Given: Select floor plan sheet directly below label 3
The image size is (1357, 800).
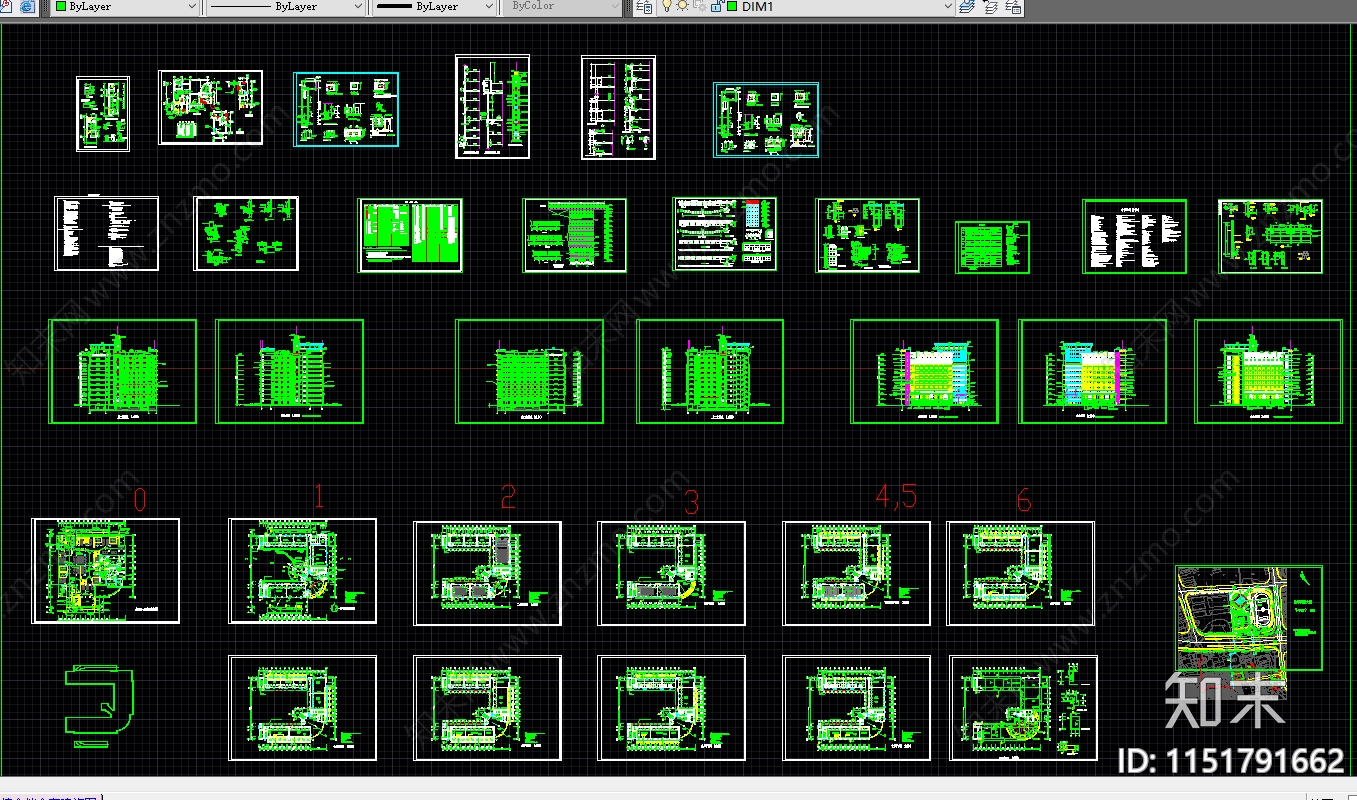Looking at the screenshot, I should click(671, 573).
